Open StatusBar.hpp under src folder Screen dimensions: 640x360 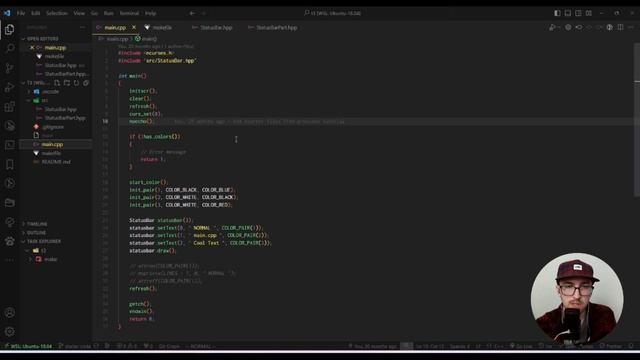point(60,109)
